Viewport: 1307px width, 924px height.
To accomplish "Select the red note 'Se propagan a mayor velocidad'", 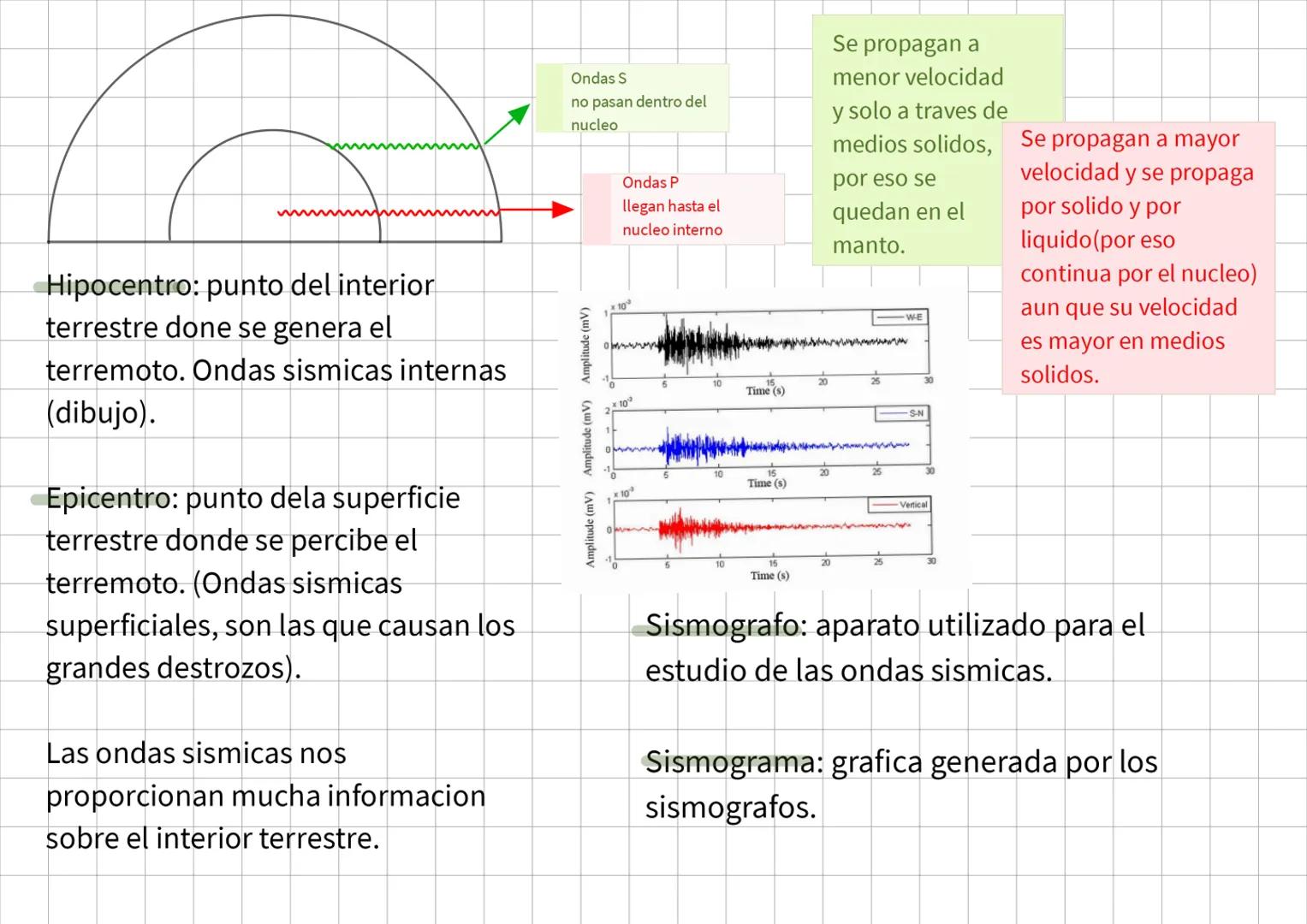I will [1138, 257].
